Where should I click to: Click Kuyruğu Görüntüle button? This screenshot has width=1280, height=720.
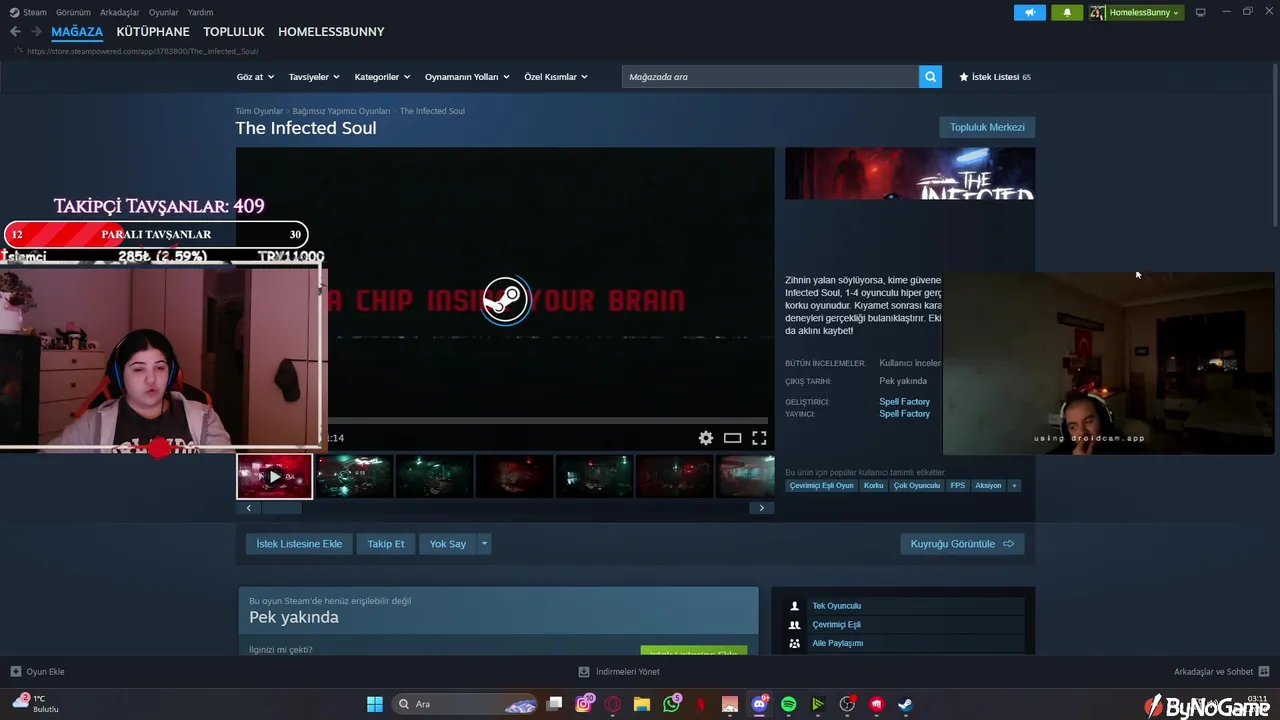[962, 544]
